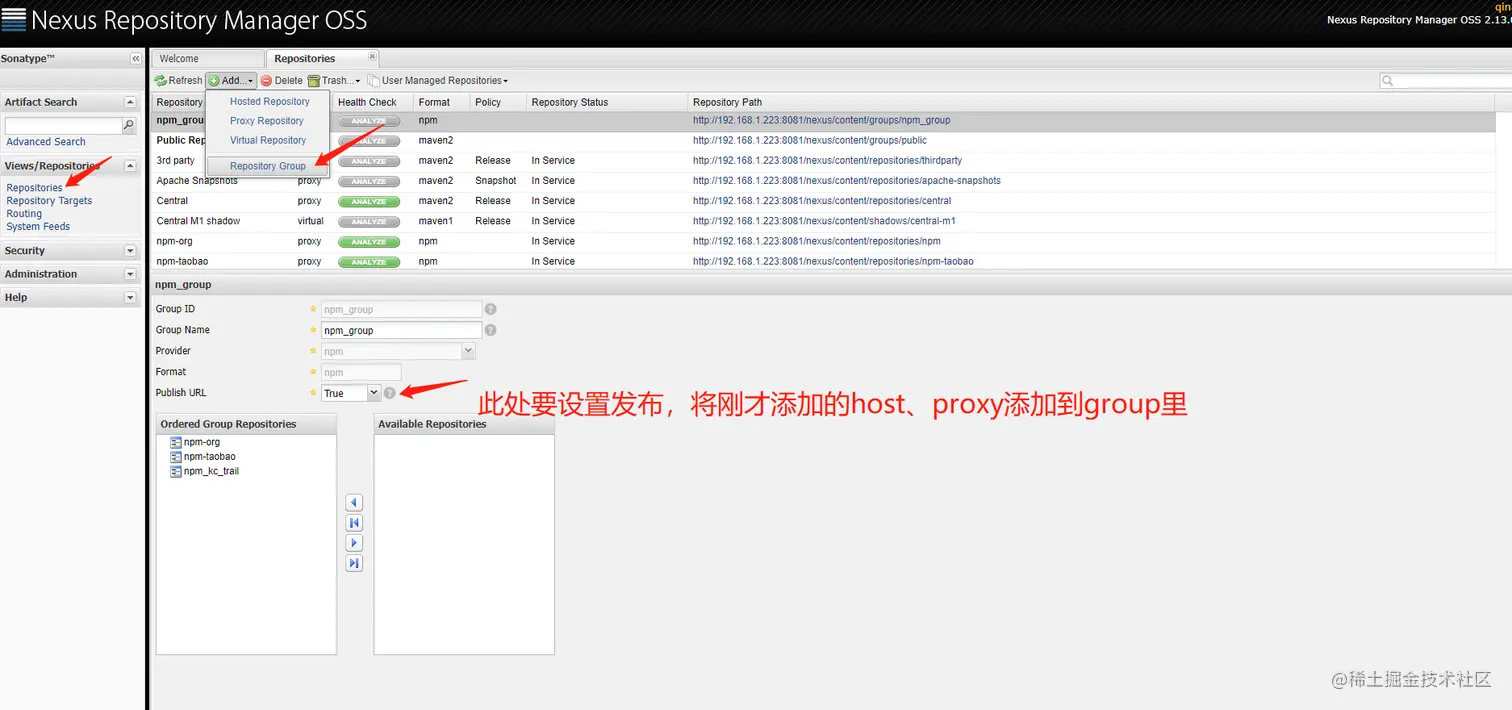Image resolution: width=1512 pixels, height=710 pixels.
Task: Click the icon beside npm-taobao in ordered list
Action: [x=175, y=457]
